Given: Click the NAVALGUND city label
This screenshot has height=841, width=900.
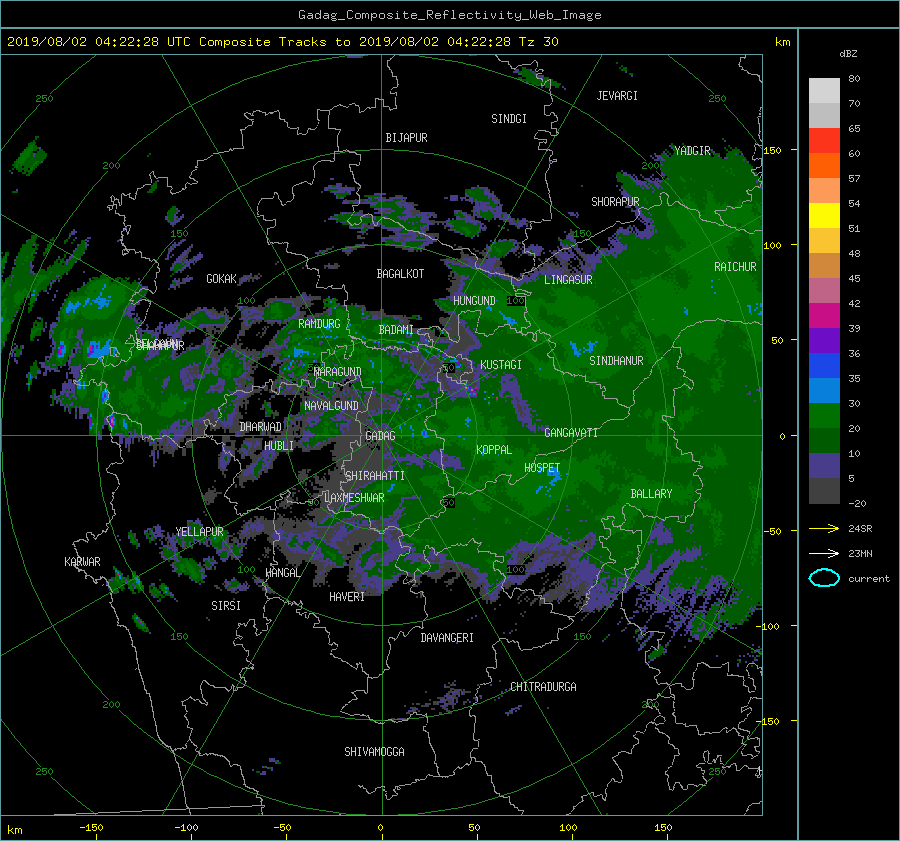Looking at the screenshot, I should point(331,406).
